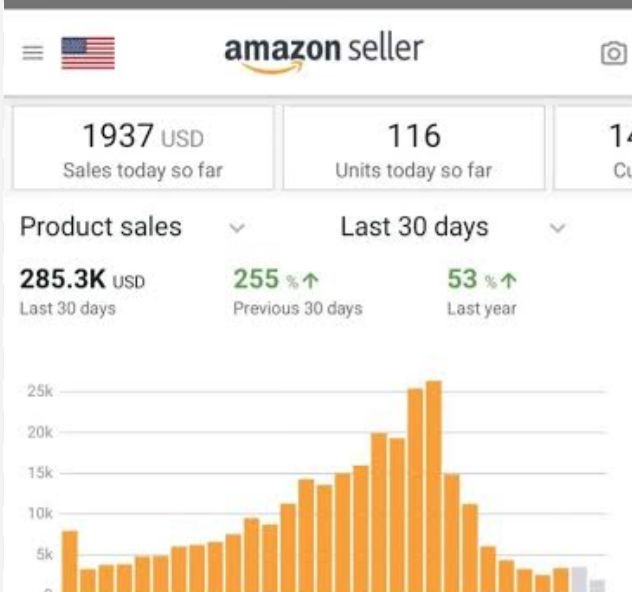Select the Product sales metric label
Screen dimensions: 632x592
pyautogui.click(x=101, y=227)
